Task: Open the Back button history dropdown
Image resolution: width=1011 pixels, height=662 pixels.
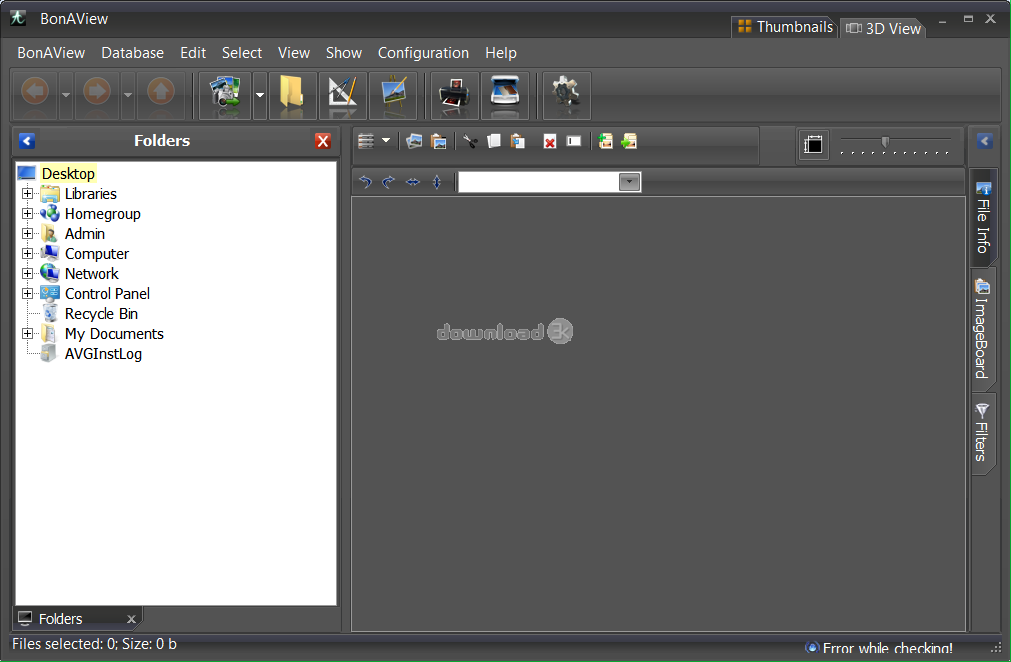Action: click(66, 95)
